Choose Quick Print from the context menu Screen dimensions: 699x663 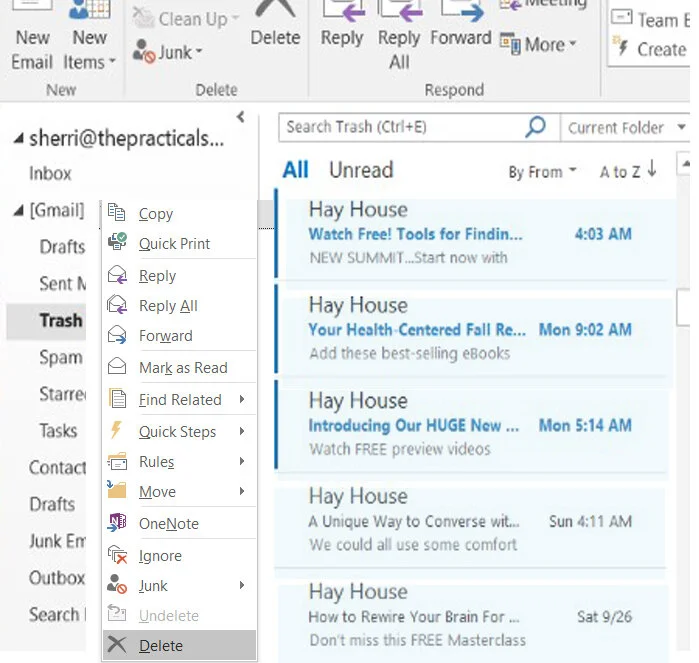179,243
